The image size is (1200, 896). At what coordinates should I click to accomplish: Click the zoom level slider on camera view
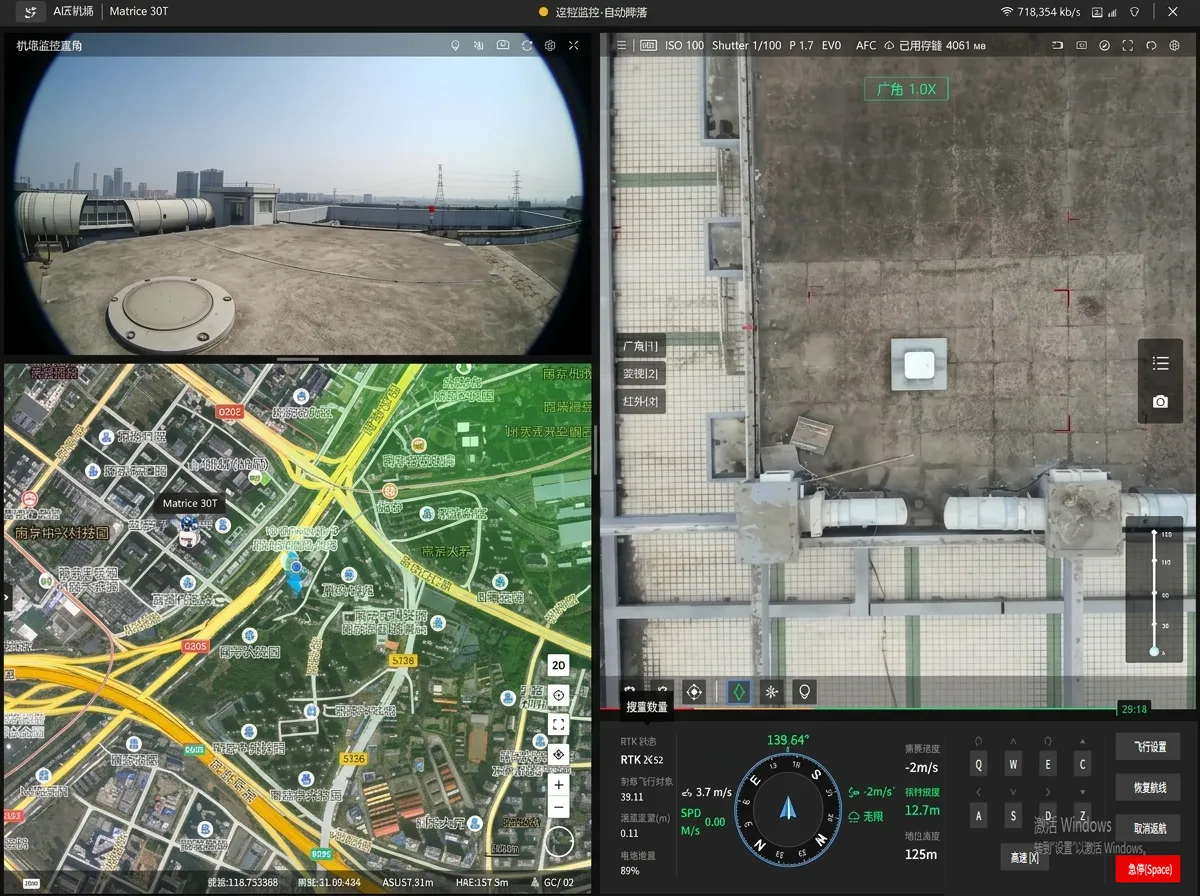[x=1154, y=592]
